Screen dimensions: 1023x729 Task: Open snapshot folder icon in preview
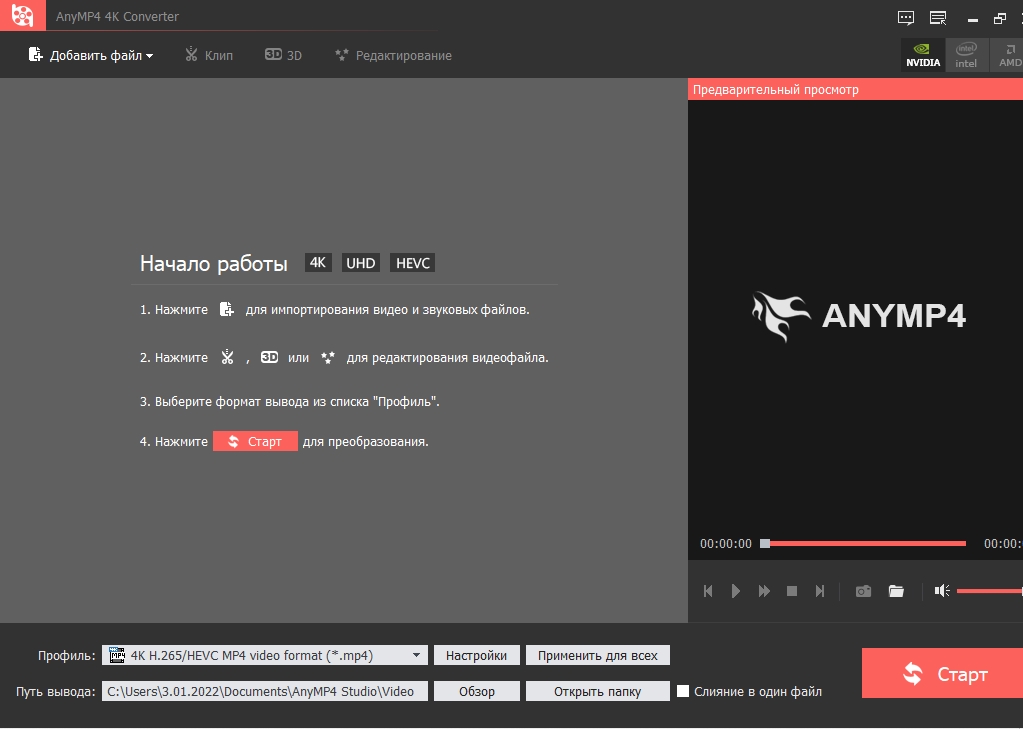coord(896,591)
